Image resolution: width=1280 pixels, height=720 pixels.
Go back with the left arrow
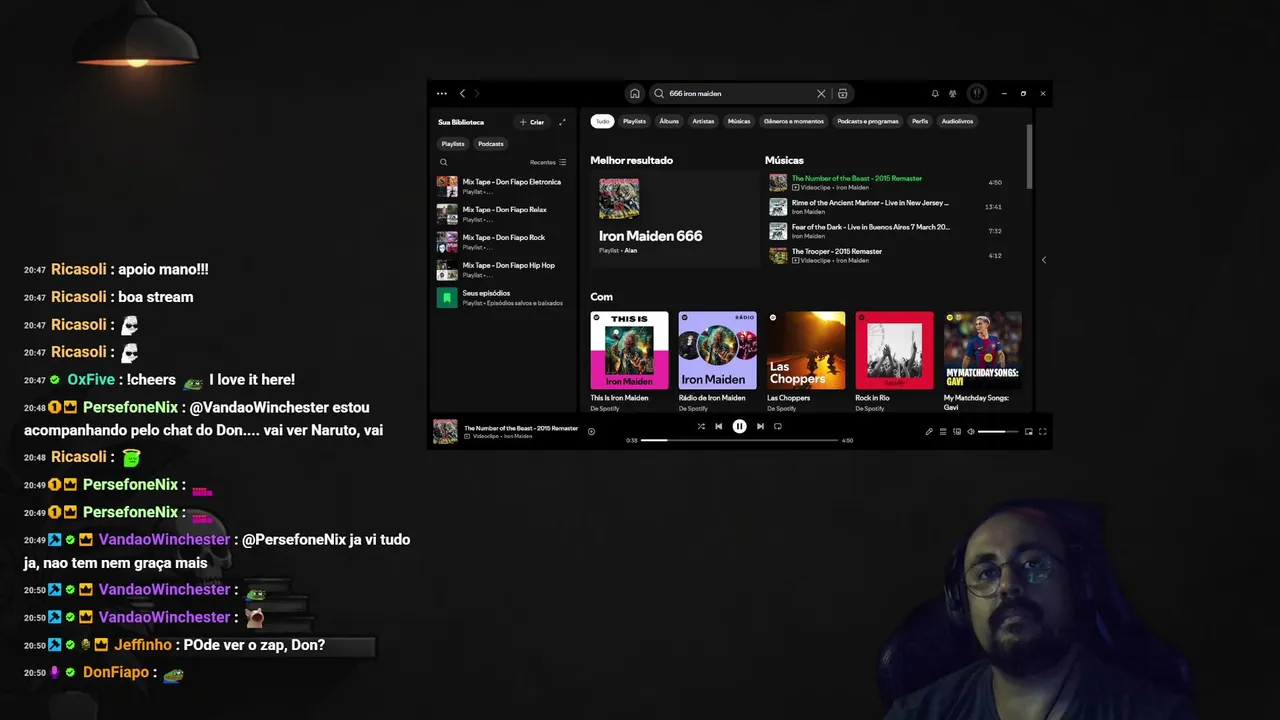tap(462, 93)
